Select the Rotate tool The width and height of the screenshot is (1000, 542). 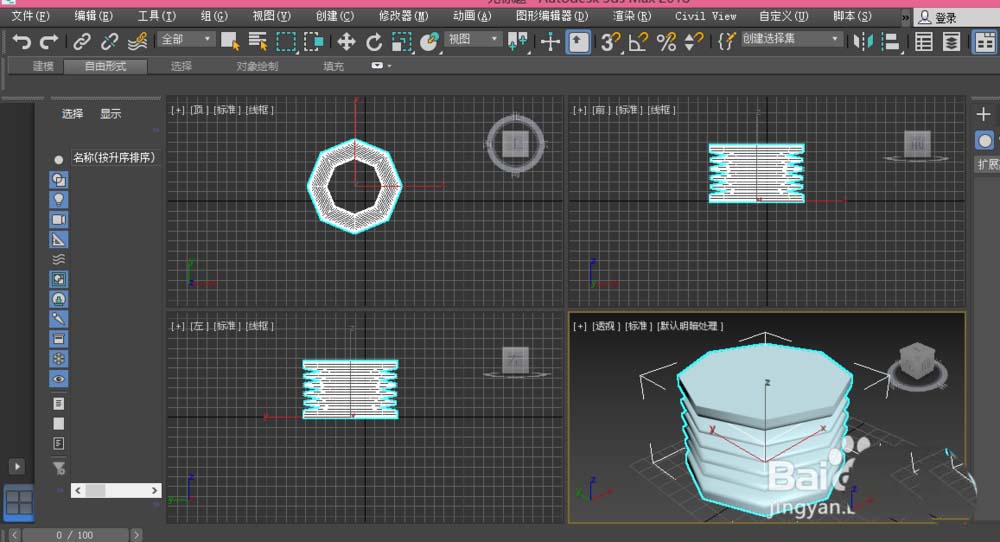click(x=374, y=41)
